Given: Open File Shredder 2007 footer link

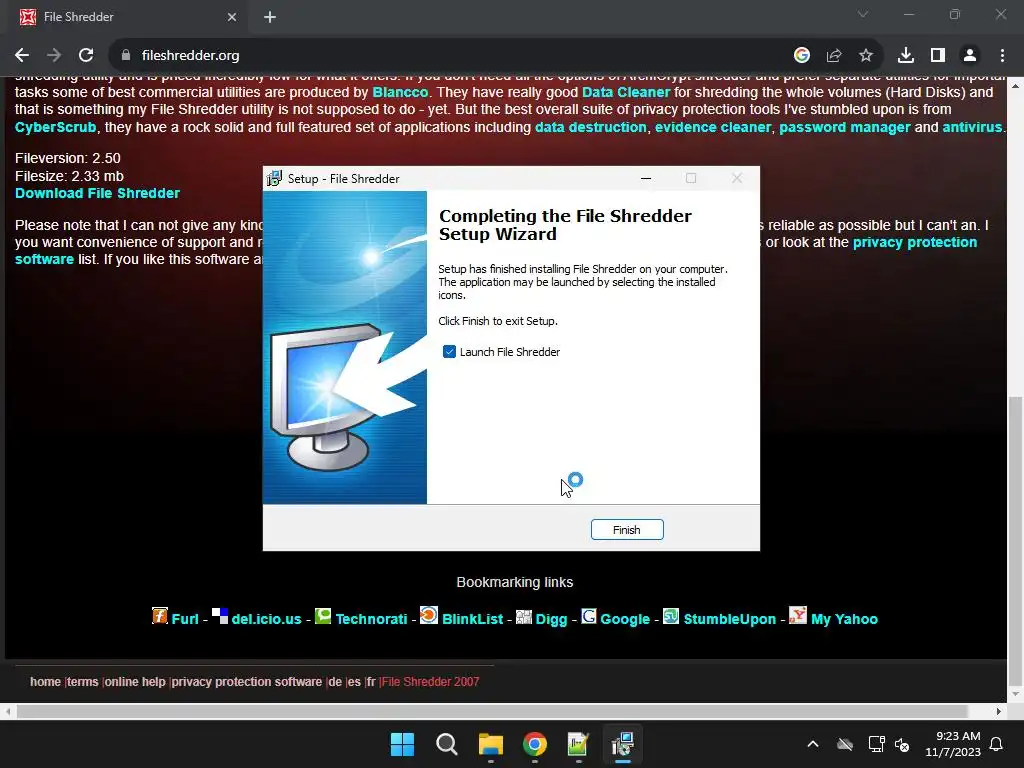Looking at the screenshot, I should click(x=431, y=682).
